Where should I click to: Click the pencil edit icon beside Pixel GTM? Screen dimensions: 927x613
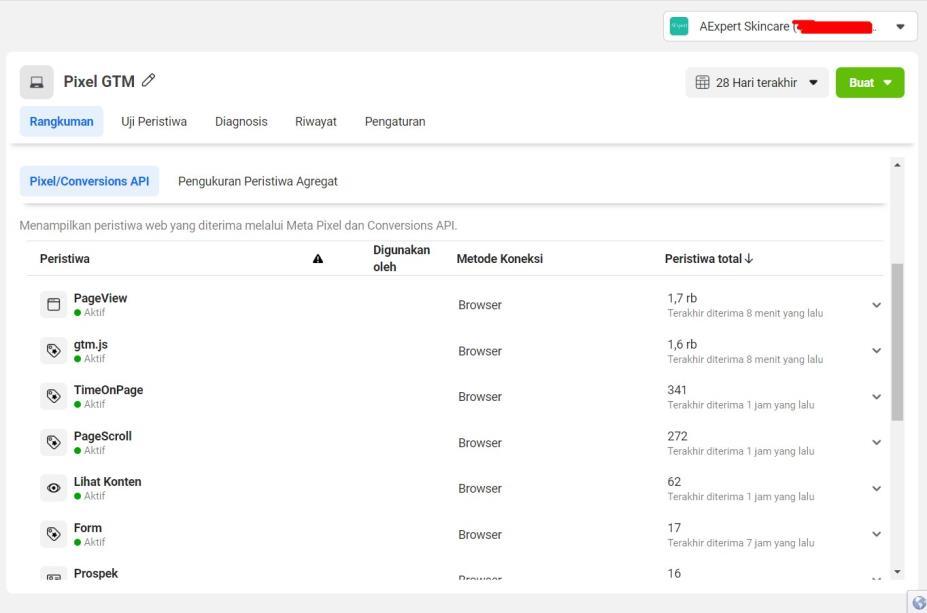[149, 82]
